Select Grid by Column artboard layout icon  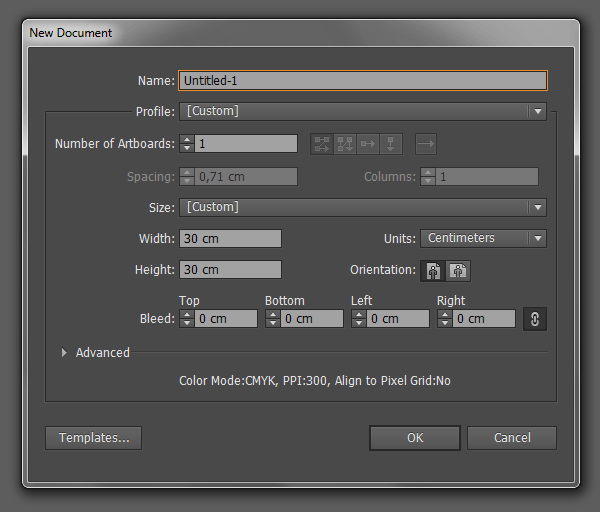[x=345, y=144]
